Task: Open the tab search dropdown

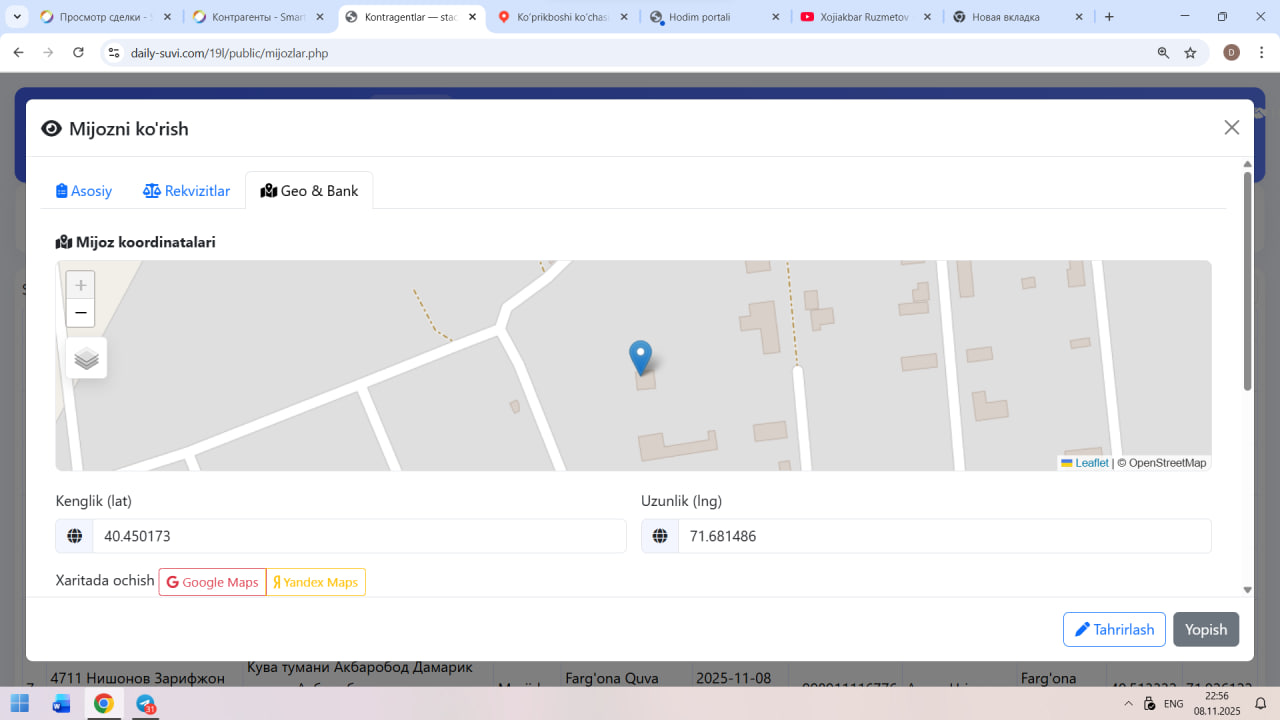Action: (x=17, y=17)
